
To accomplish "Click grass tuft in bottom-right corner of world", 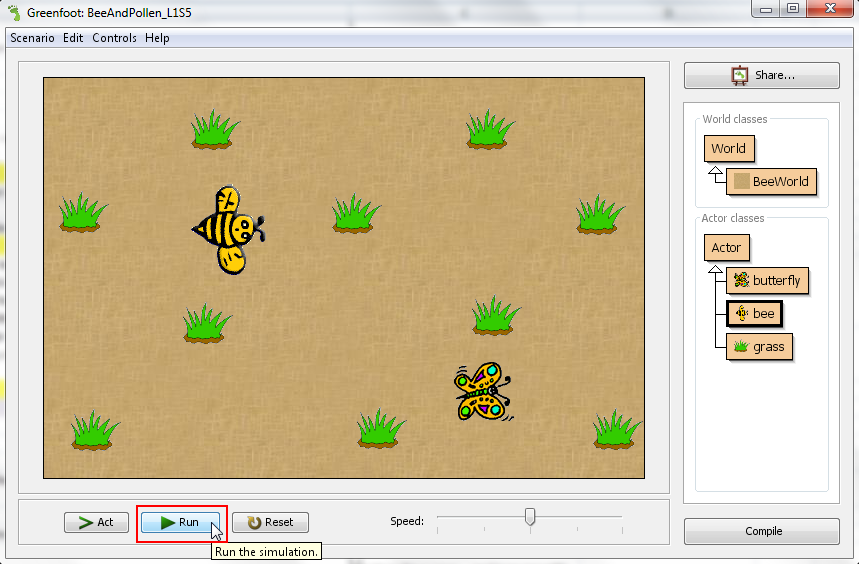I will click(617, 429).
